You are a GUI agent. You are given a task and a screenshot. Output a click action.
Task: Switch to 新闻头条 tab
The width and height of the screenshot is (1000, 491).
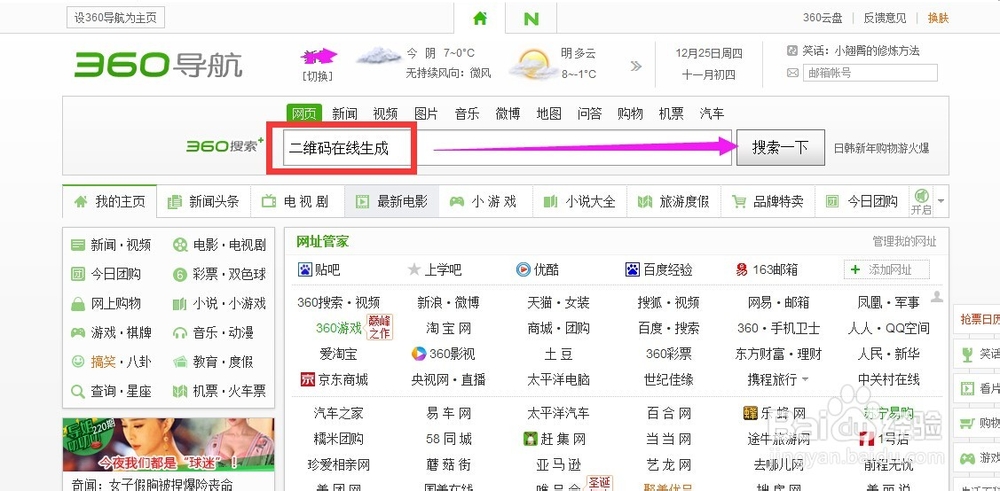pos(203,202)
